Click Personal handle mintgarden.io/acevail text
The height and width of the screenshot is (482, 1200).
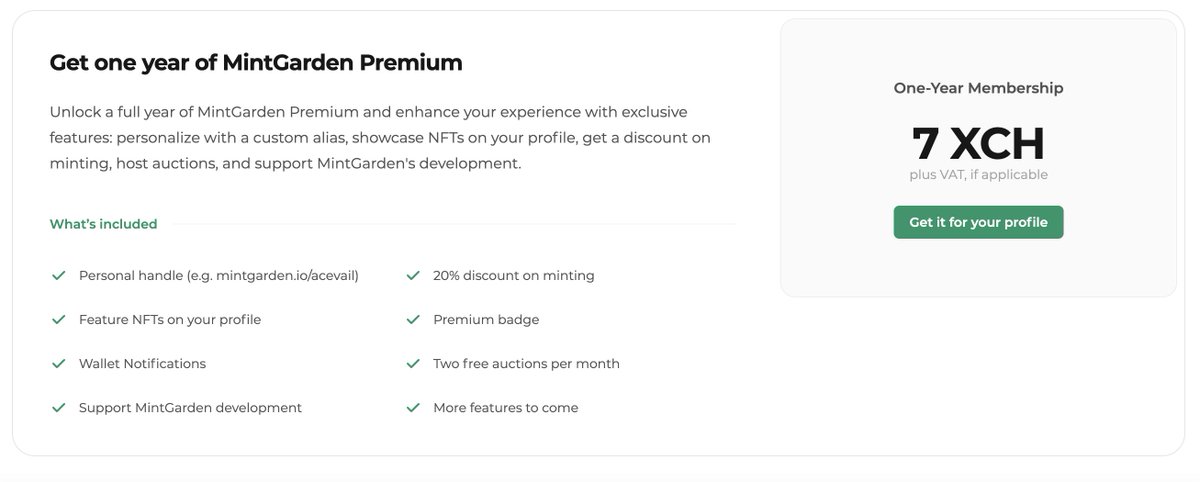click(x=219, y=275)
